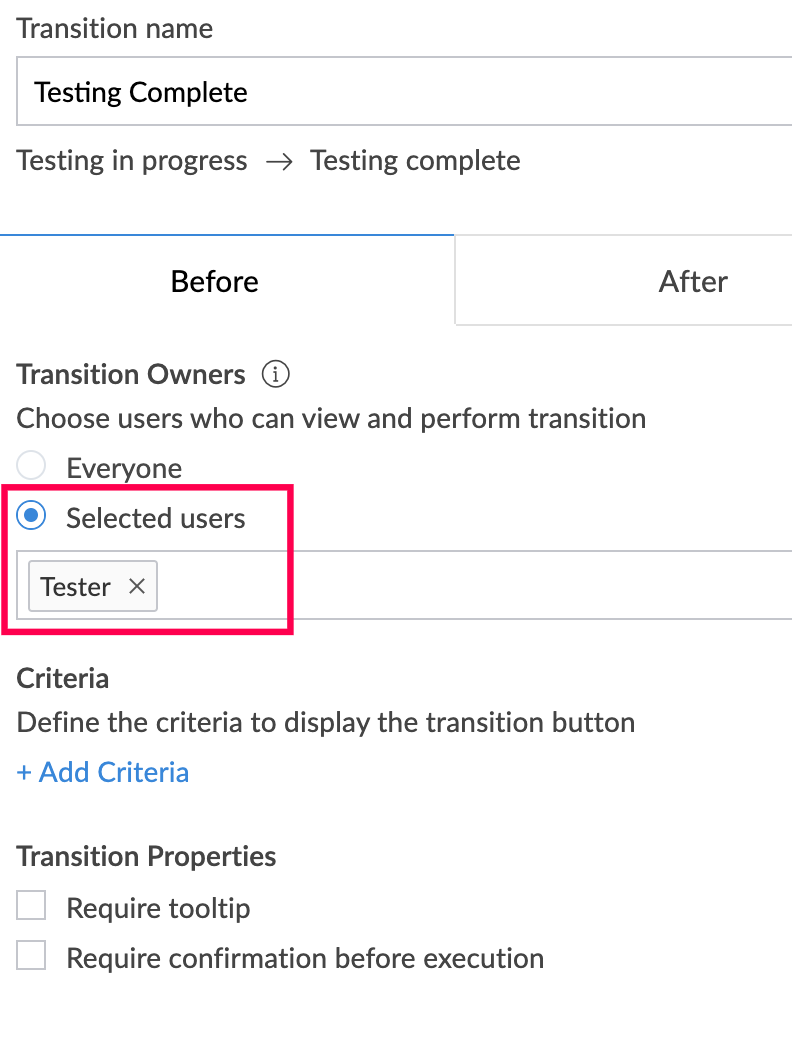Image resolution: width=792 pixels, height=1038 pixels.
Task: Click the Transition Owners heading
Action: pyautogui.click(x=131, y=375)
